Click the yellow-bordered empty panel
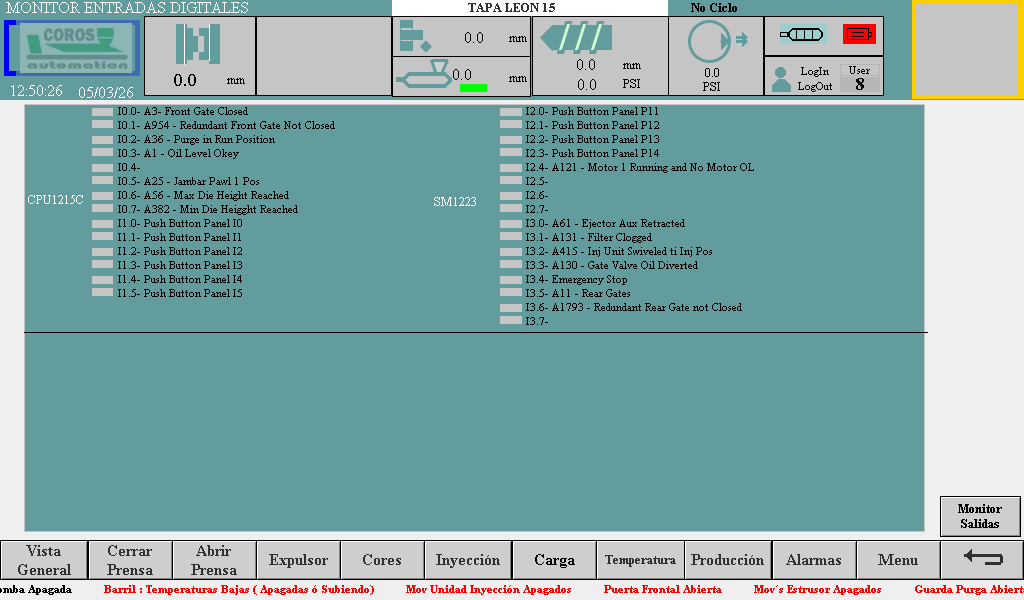Image resolution: width=1024 pixels, height=600 pixels. [966, 49]
